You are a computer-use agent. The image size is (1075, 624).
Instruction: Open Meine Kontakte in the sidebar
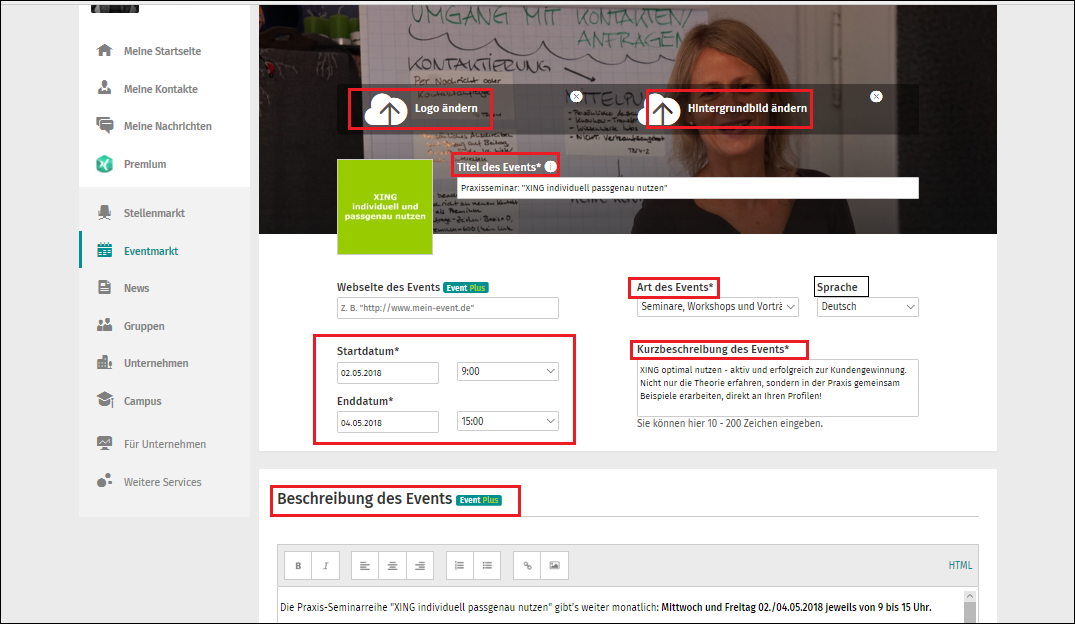[160, 88]
